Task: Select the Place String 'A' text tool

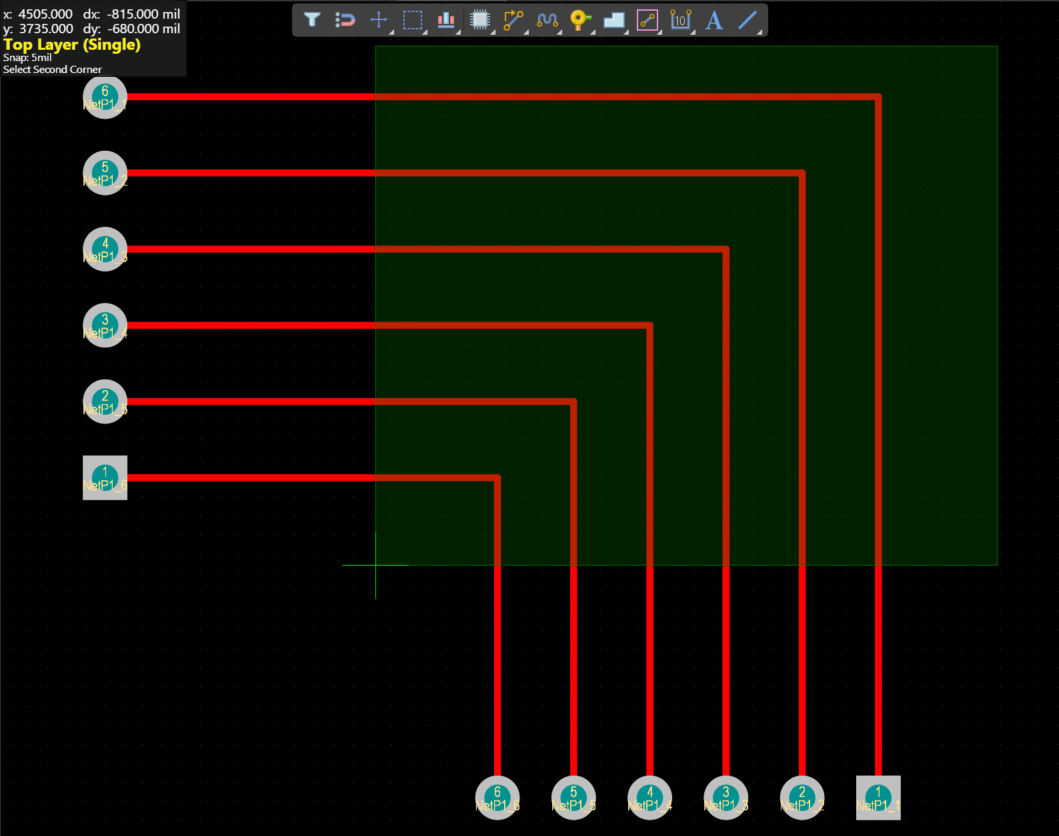Action: tap(714, 20)
